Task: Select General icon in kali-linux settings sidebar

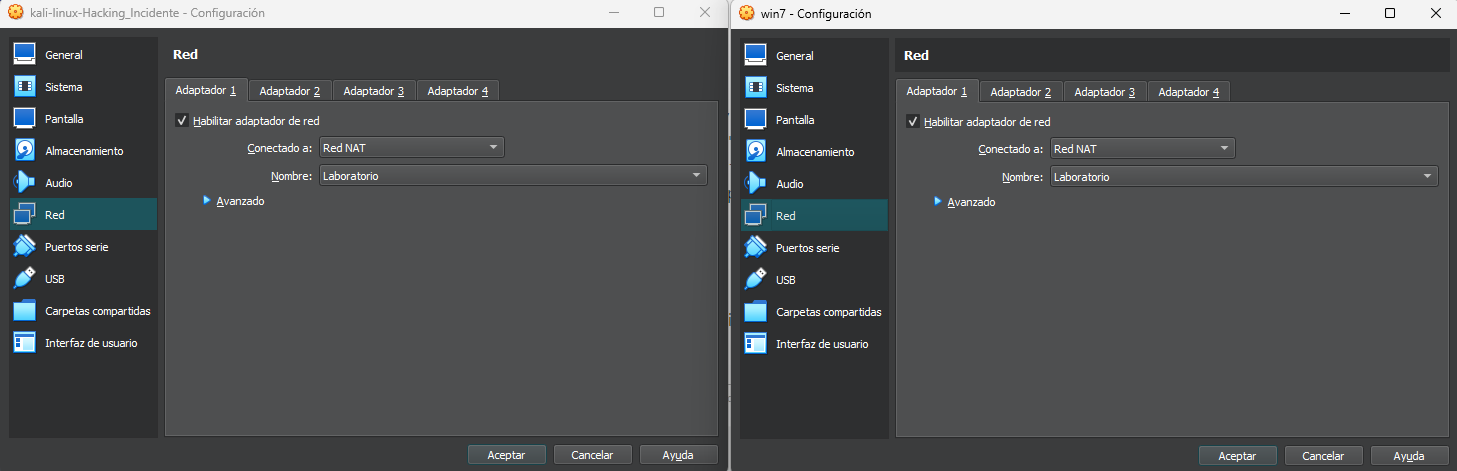Action: [25, 55]
